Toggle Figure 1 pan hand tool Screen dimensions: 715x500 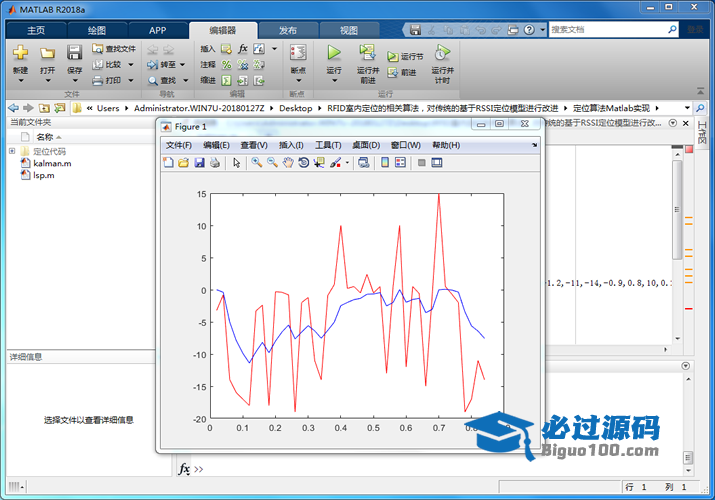tap(288, 163)
